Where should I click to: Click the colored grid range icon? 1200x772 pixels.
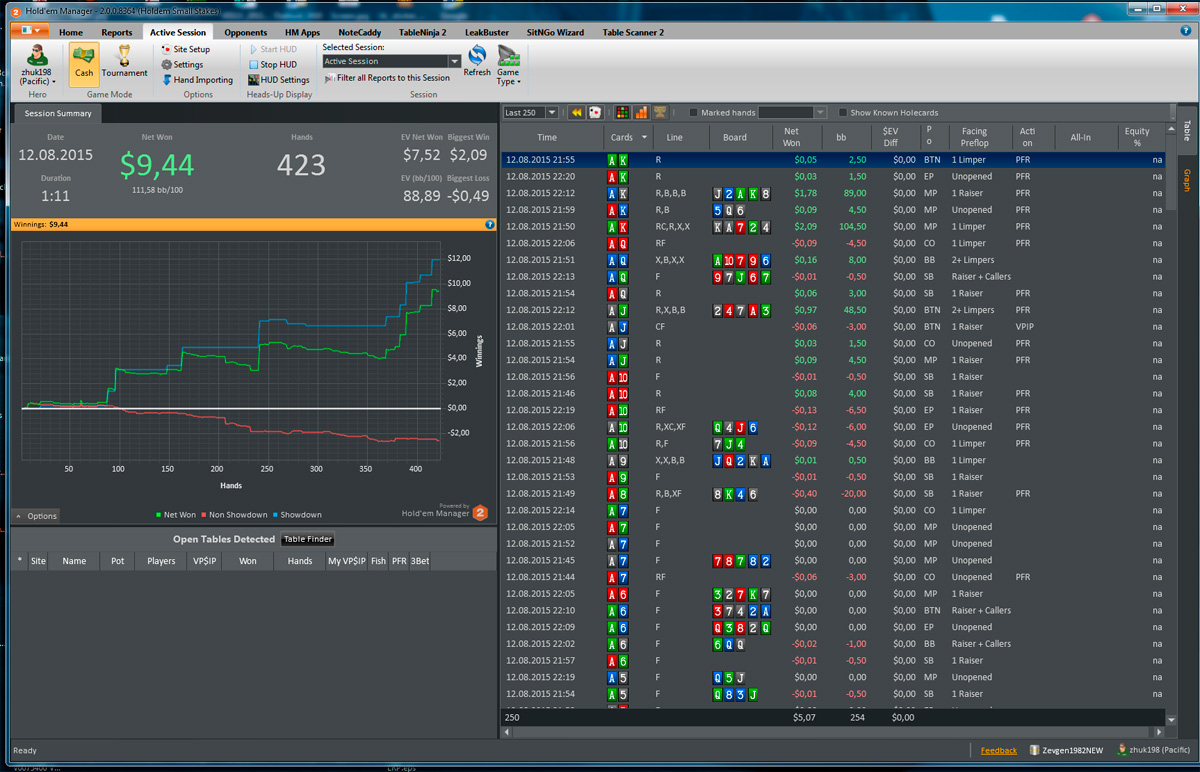[622, 113]
